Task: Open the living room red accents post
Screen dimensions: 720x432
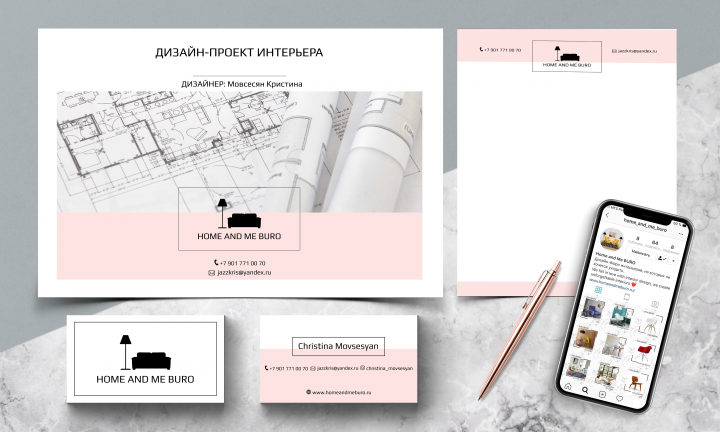Action: pos(579,367)
